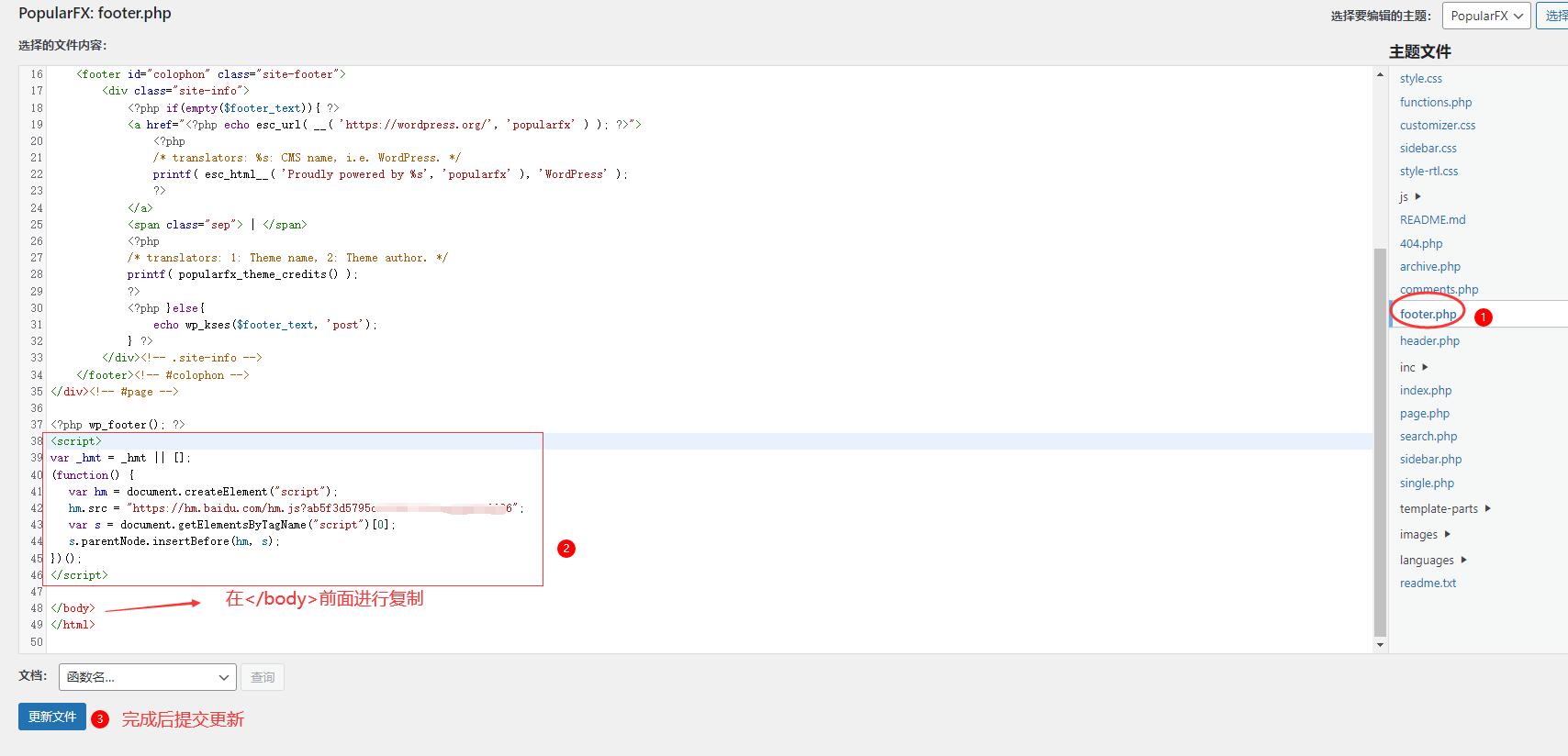Select footer.php in theme files

(1428, 314)
